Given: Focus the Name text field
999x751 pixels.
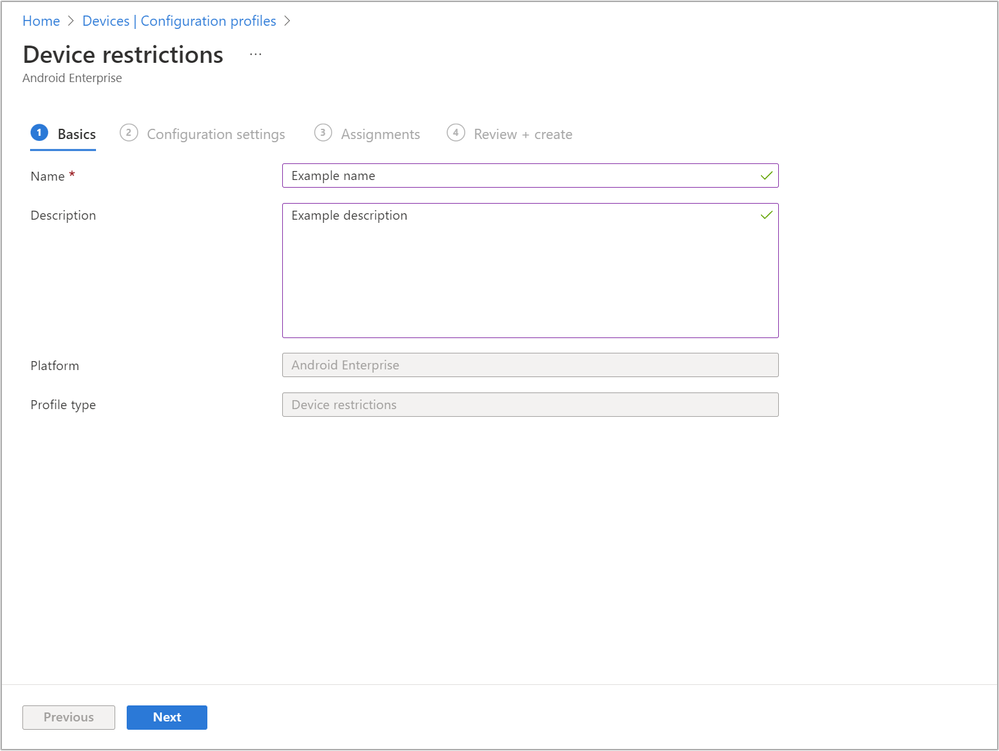Looking at the screenshot, I should (520, 176).
